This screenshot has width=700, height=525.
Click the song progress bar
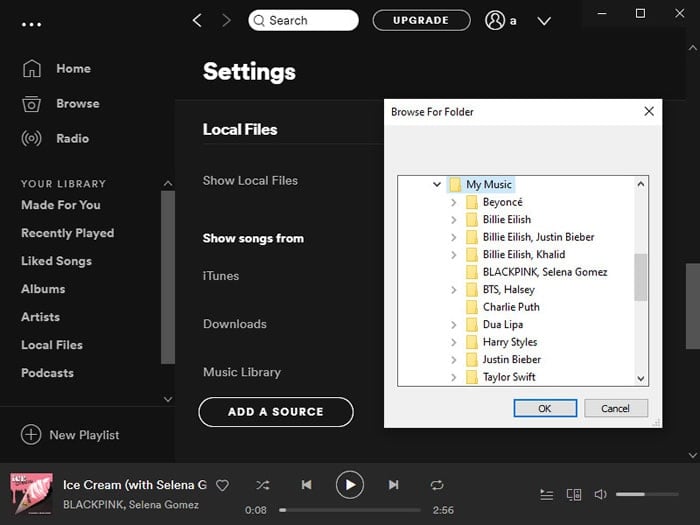[x=350, y=510]
